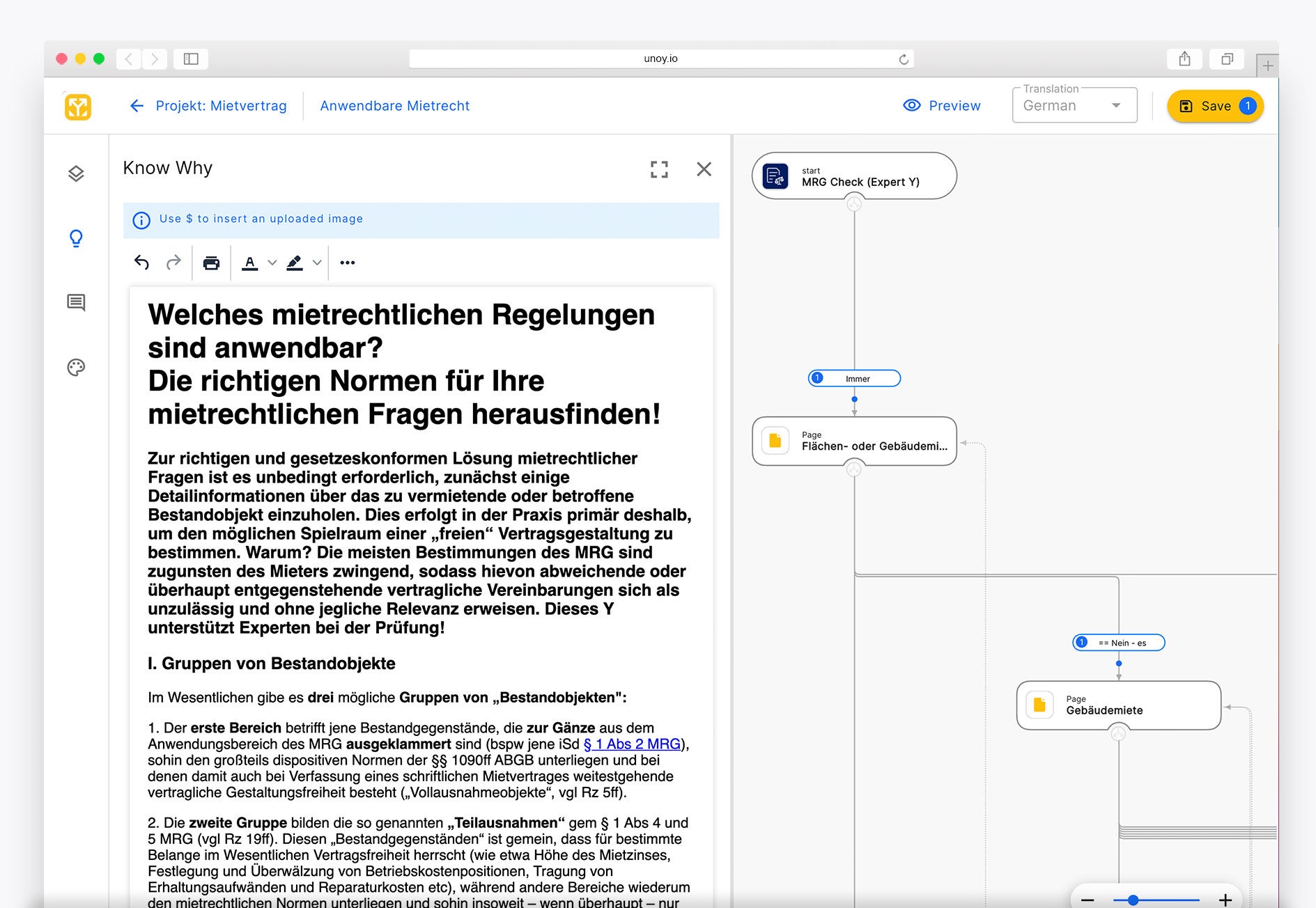Select the Gebäudemiete page node
Screen dimensions: 1316x908
(x=1118, y=705)
